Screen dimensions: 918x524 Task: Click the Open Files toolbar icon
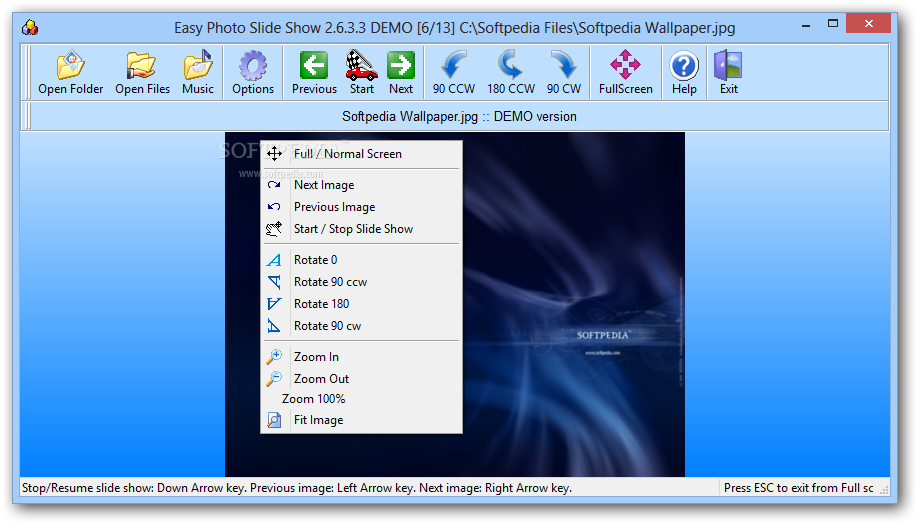click(x=142, y=65)
